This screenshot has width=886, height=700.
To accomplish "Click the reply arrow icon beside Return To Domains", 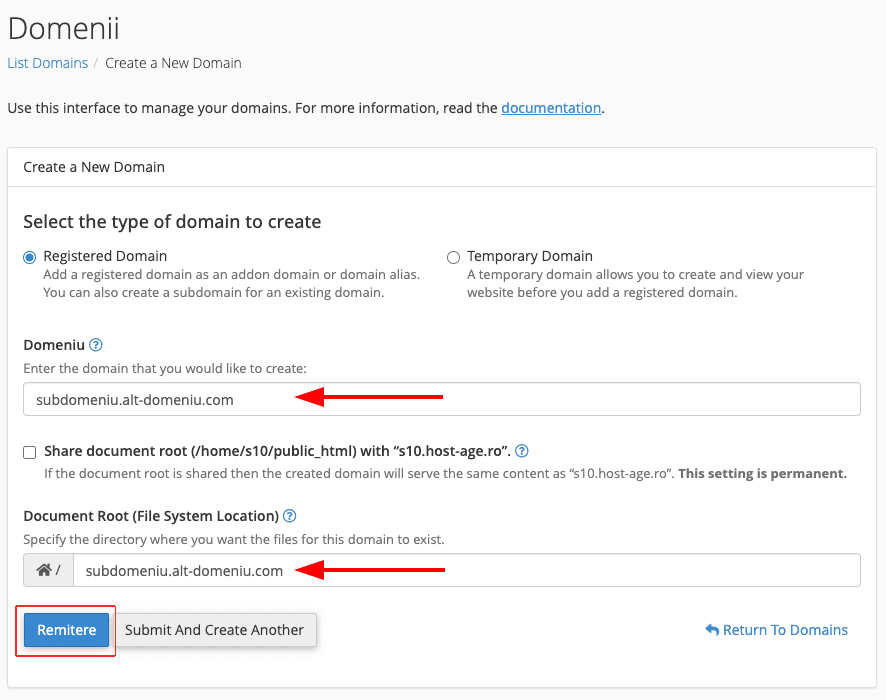I will (x=712, y=630).
